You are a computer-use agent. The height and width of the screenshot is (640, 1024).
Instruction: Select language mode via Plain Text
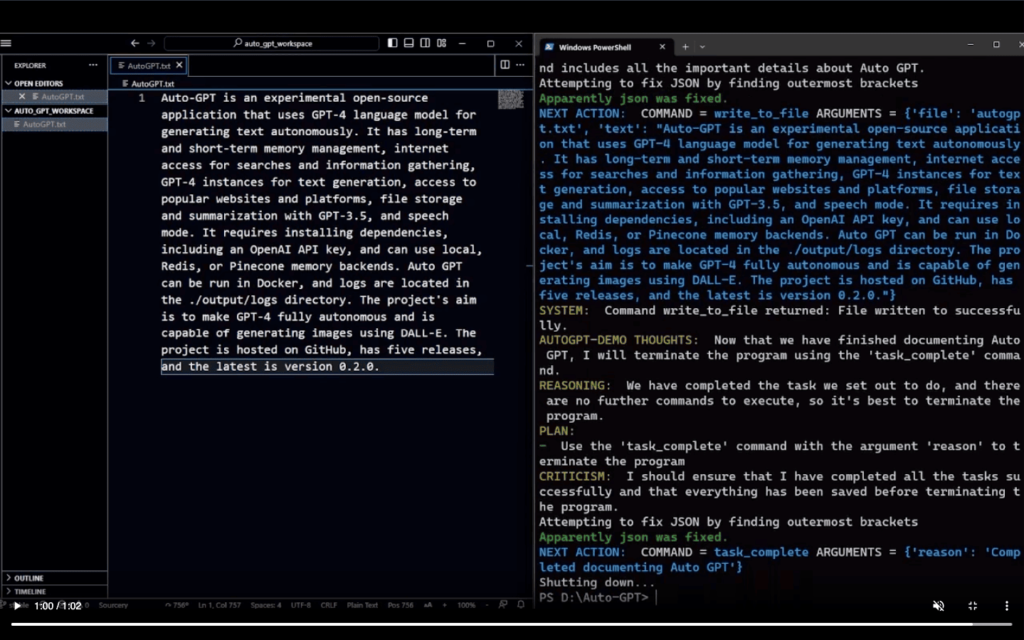[x=362, y=605]
